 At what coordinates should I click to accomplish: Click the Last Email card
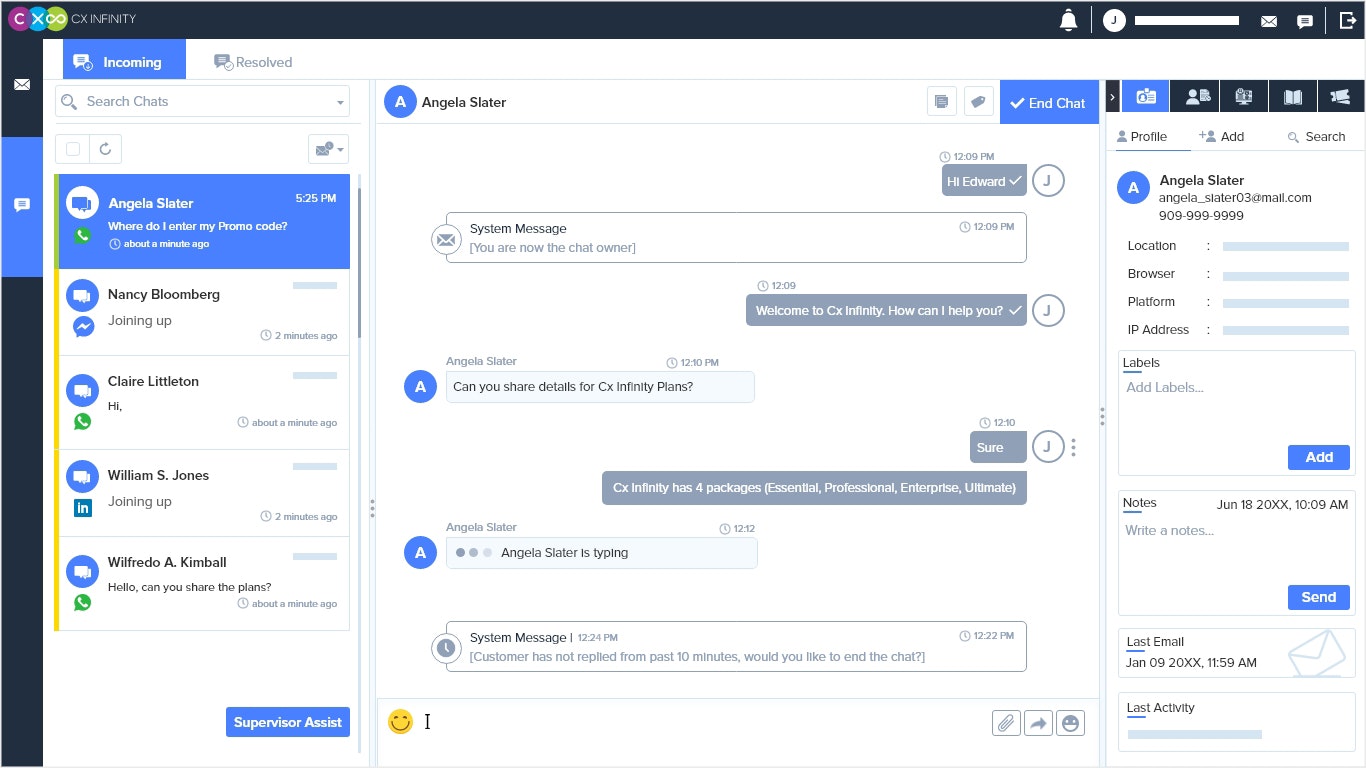1236,653
